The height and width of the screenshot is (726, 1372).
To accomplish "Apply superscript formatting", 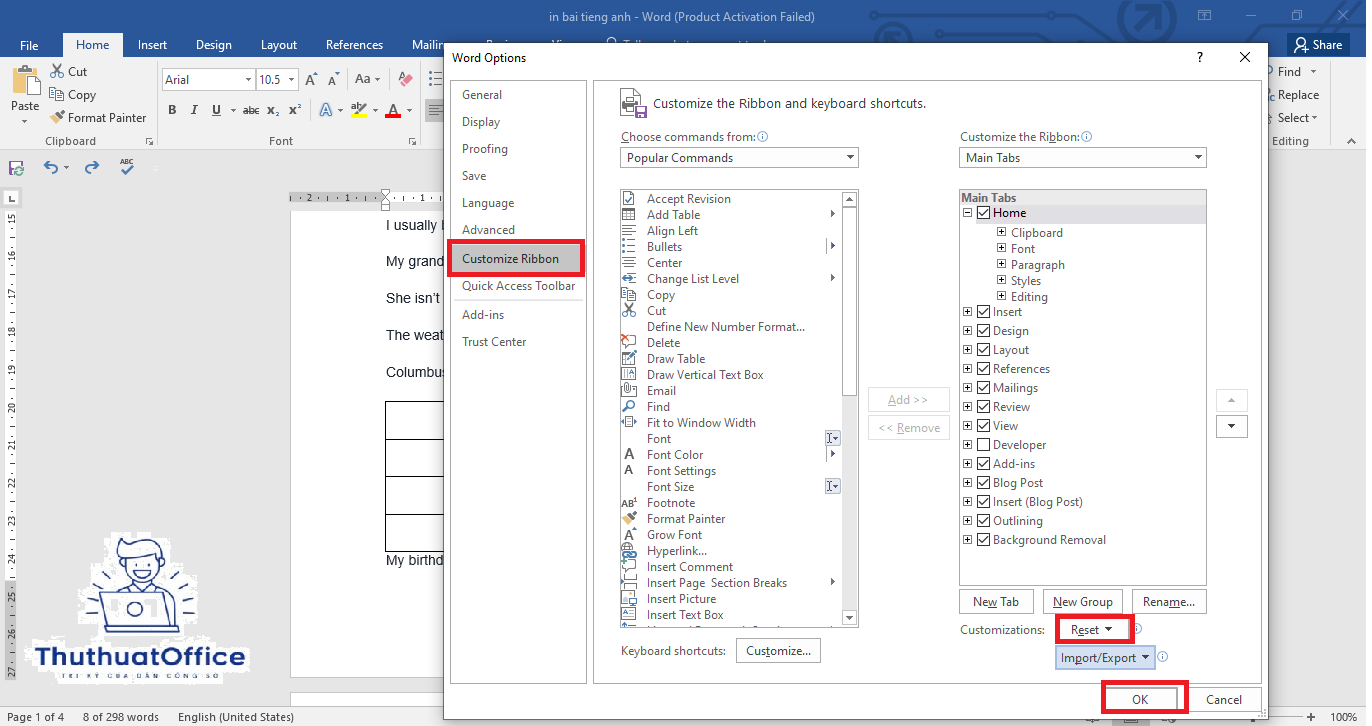I will click(x=294, y=110).
